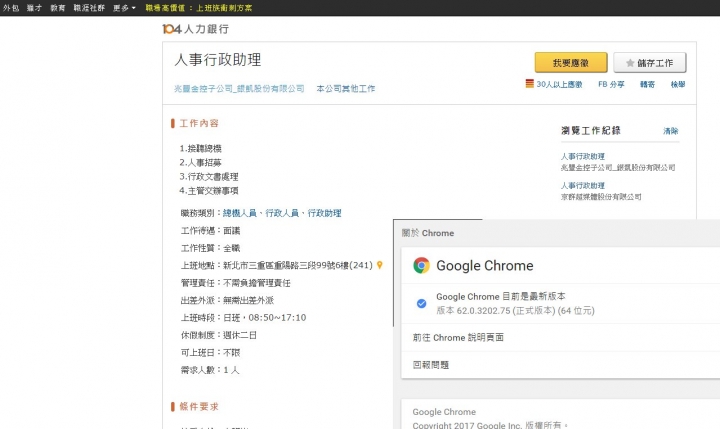Save this job with 儲存工作

[650, 62]
